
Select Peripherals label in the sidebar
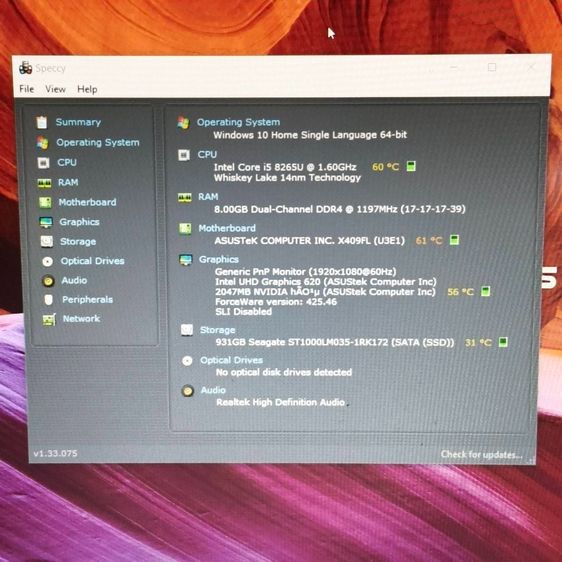(87, 300)
